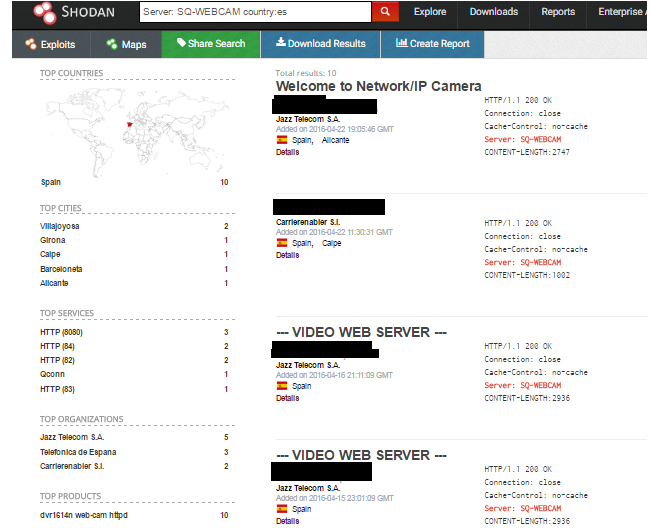The image size is (651, 528).
Task: Open the Enterprise menu item
Action: (620, 12)
